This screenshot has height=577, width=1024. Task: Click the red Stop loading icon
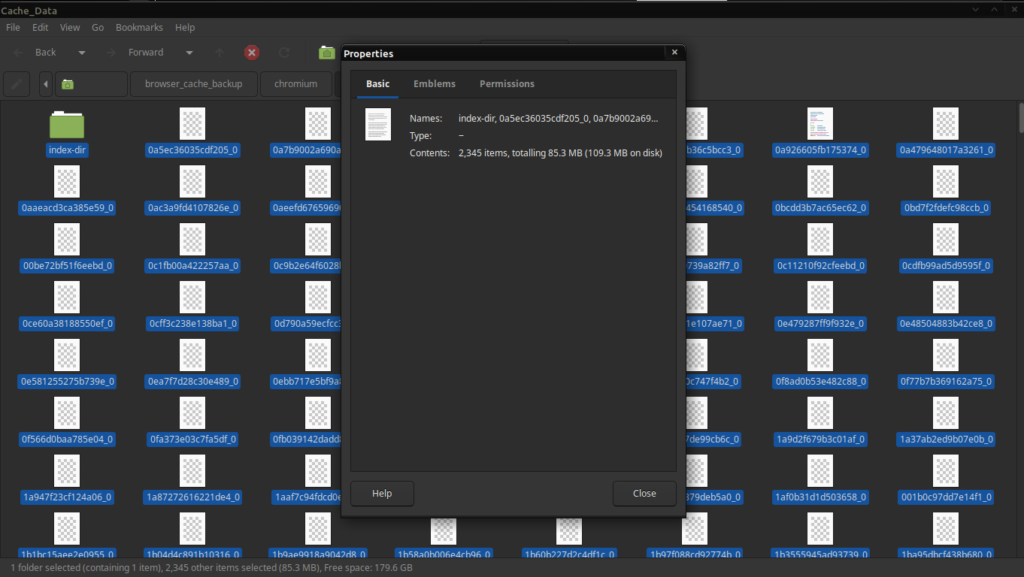(252, 52)
